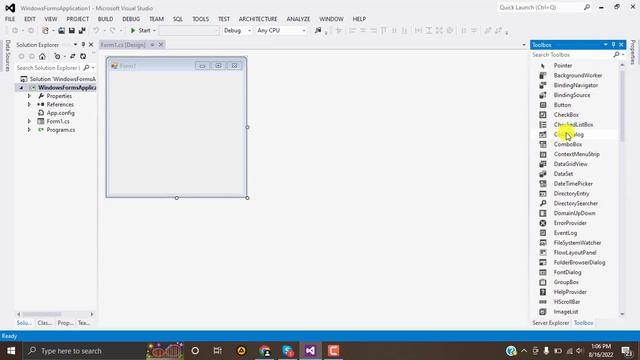
Task: Select the Button control in Toolbox
Action: click(x=562, y=105)
